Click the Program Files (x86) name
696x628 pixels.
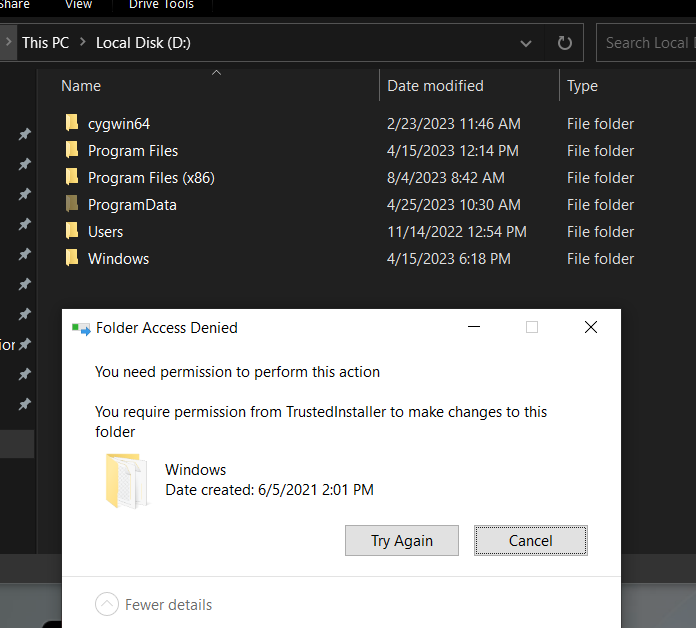pyautogui.click(x=151, y=178)
